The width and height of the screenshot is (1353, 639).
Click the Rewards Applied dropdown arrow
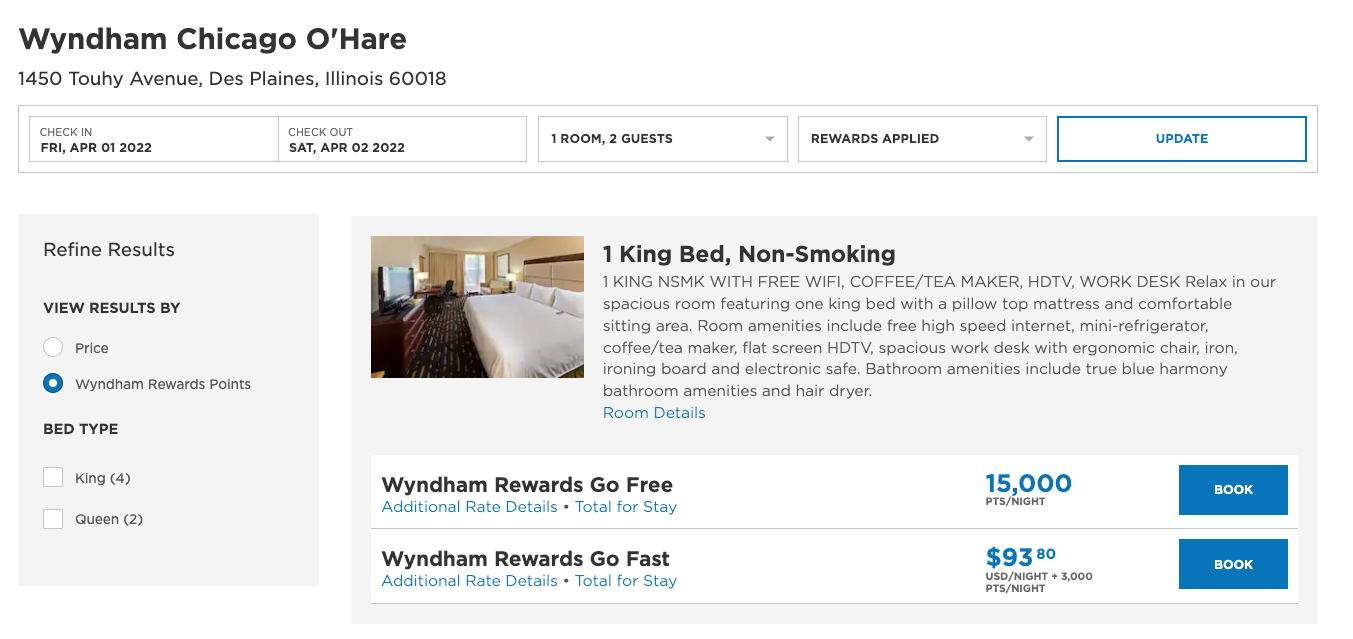(1028, 139)
